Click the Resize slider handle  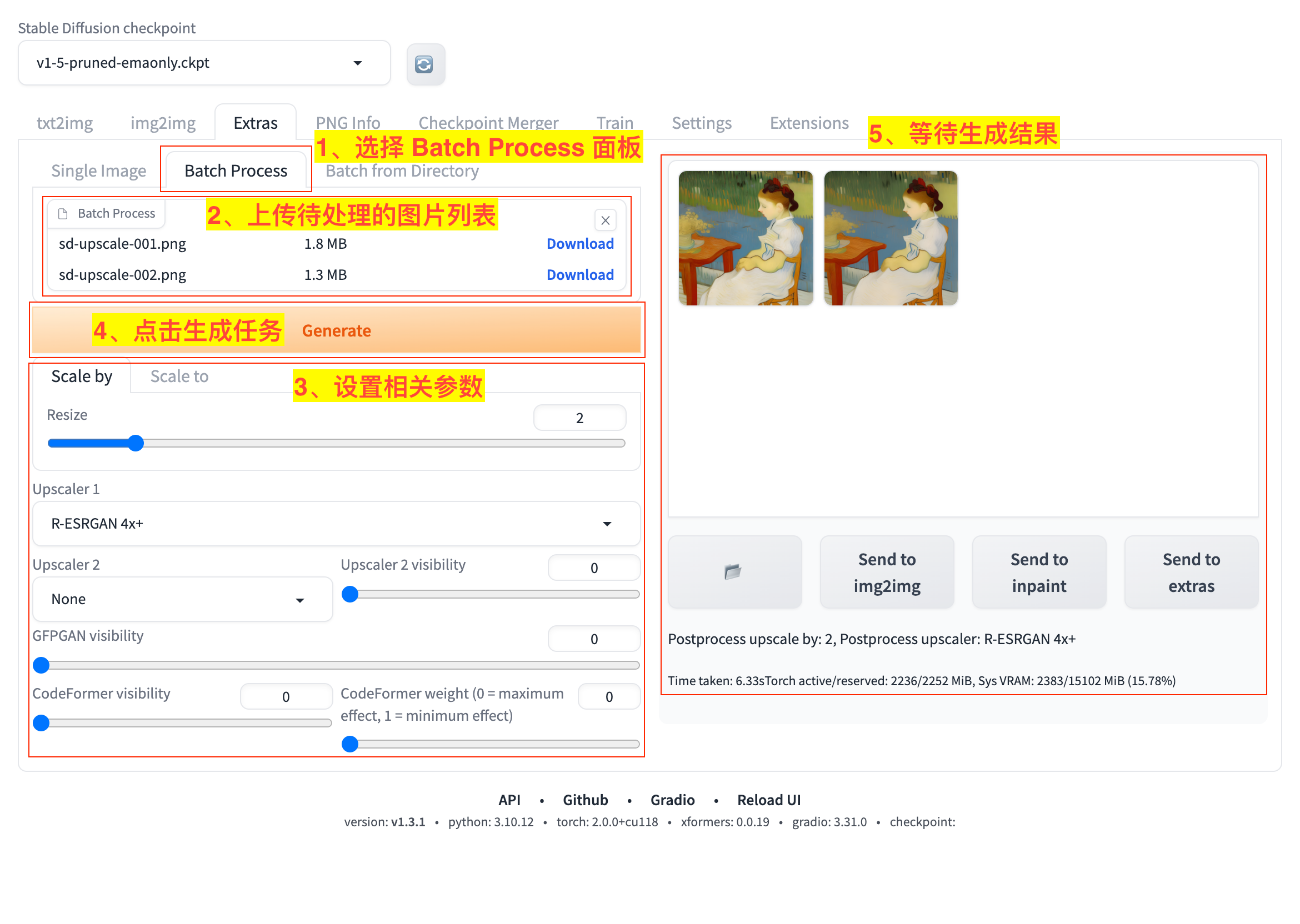136,443
